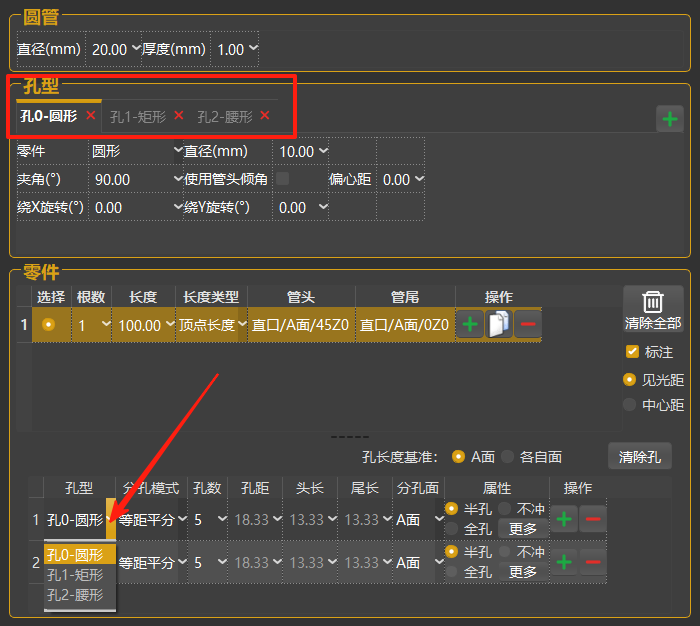Open the 分孔模式 dropdown in row 1
The width and height of the screenshot is (700, 626).
tap(153, 520)
